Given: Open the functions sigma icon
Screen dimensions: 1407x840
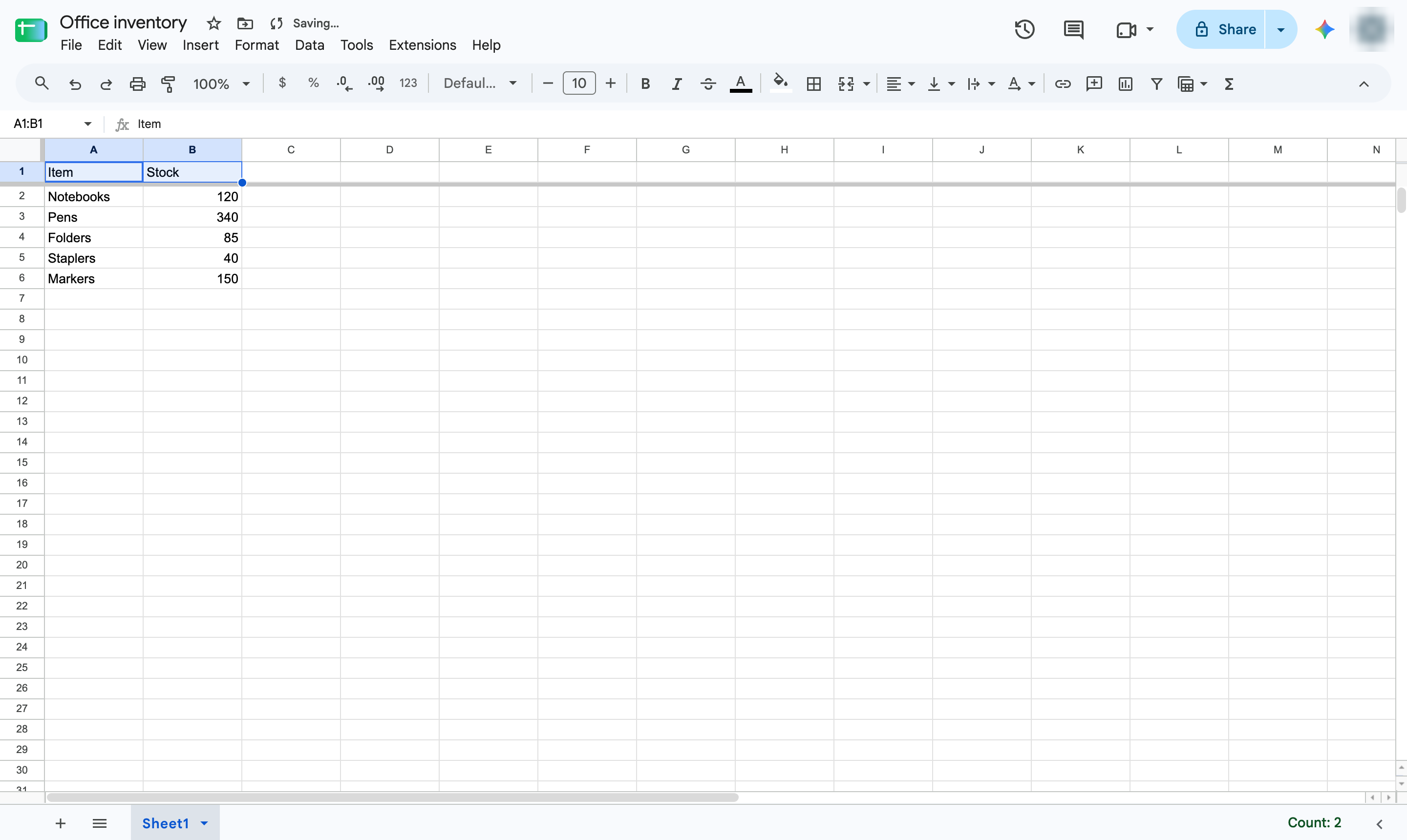Looking at the screenshot, I should [1229, 84].
